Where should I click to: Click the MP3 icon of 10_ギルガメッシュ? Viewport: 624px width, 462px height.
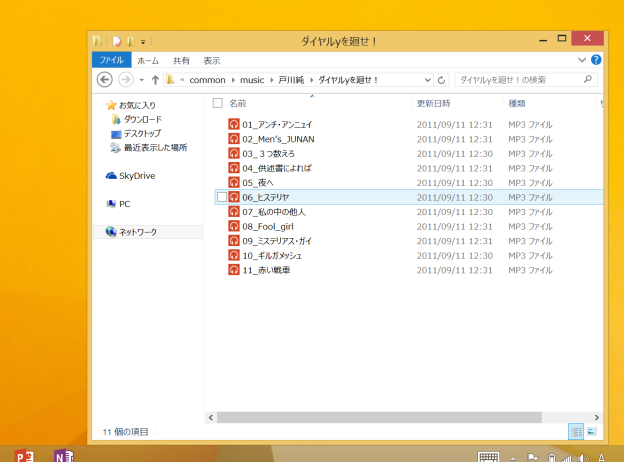click(234, 255)
